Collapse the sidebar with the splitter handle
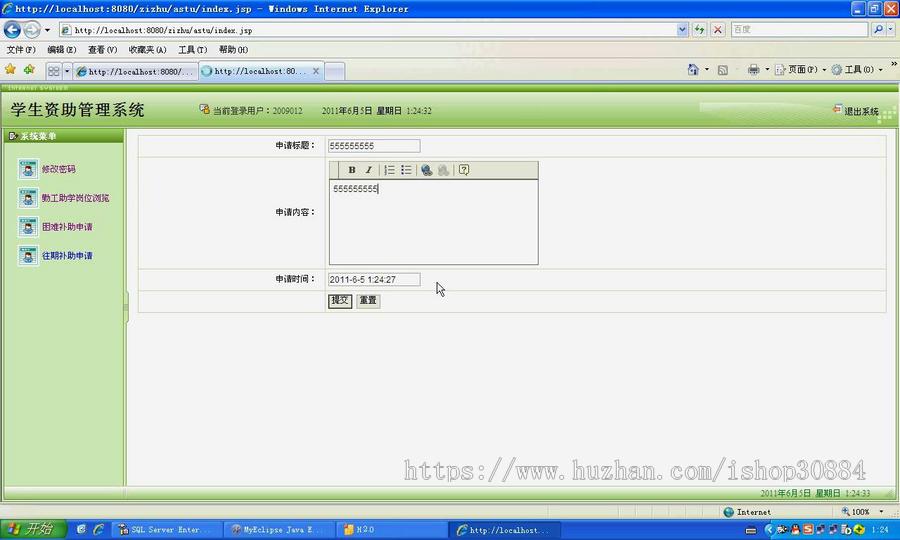Image resolution: width=900 pixels, height=540 pixels. (x=126, y=308)
